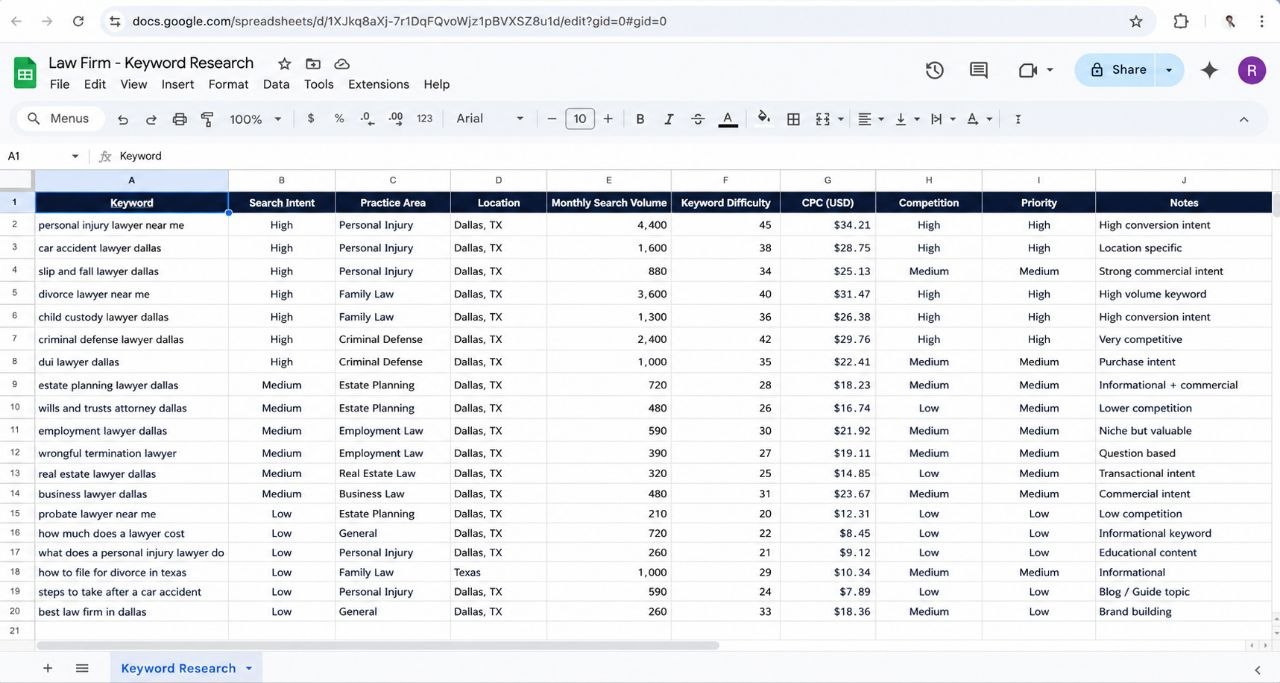Open the File menu
Screen dimensions: 1280x683
[x=59, y=84]
